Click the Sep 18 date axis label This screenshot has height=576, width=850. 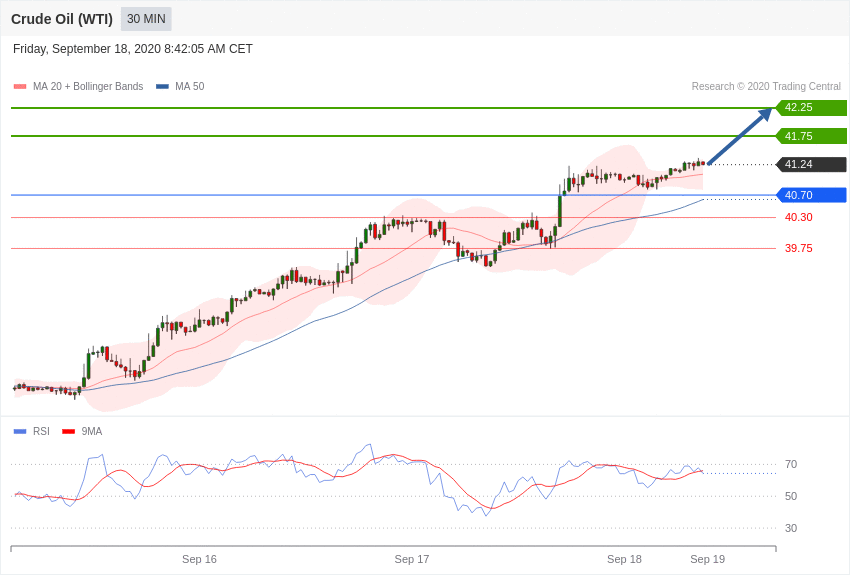tap(624, 559)
